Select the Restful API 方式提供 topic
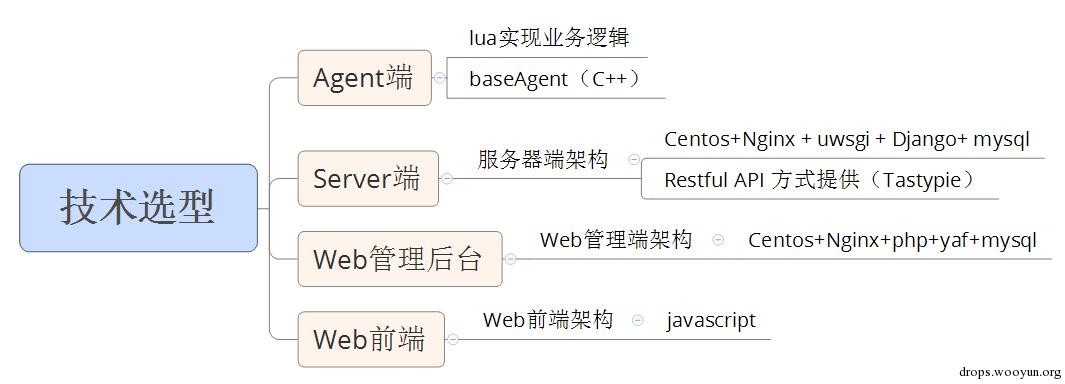Screen dimensions: 1065x384 [x=820, y=180]
